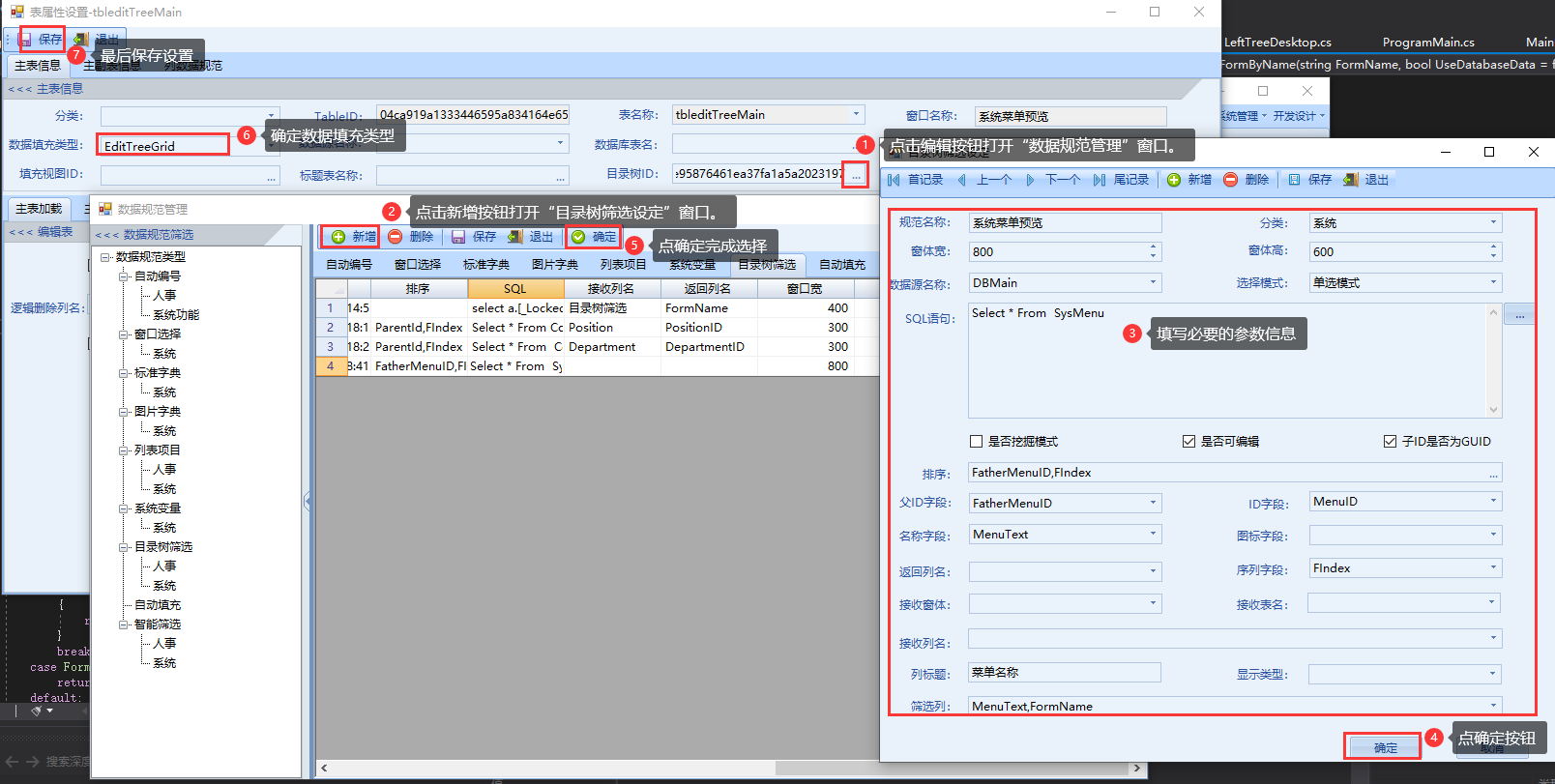Click the 规范名称 input field
This screenshot has height=784, width=1555.
point(1065,222)
